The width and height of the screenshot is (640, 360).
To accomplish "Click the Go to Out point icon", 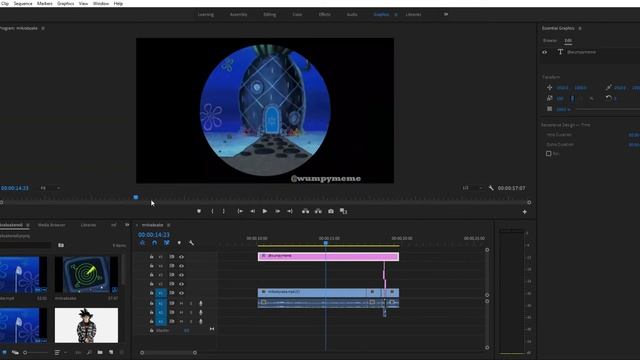I will pyautogui.click(x=290, y=211).
